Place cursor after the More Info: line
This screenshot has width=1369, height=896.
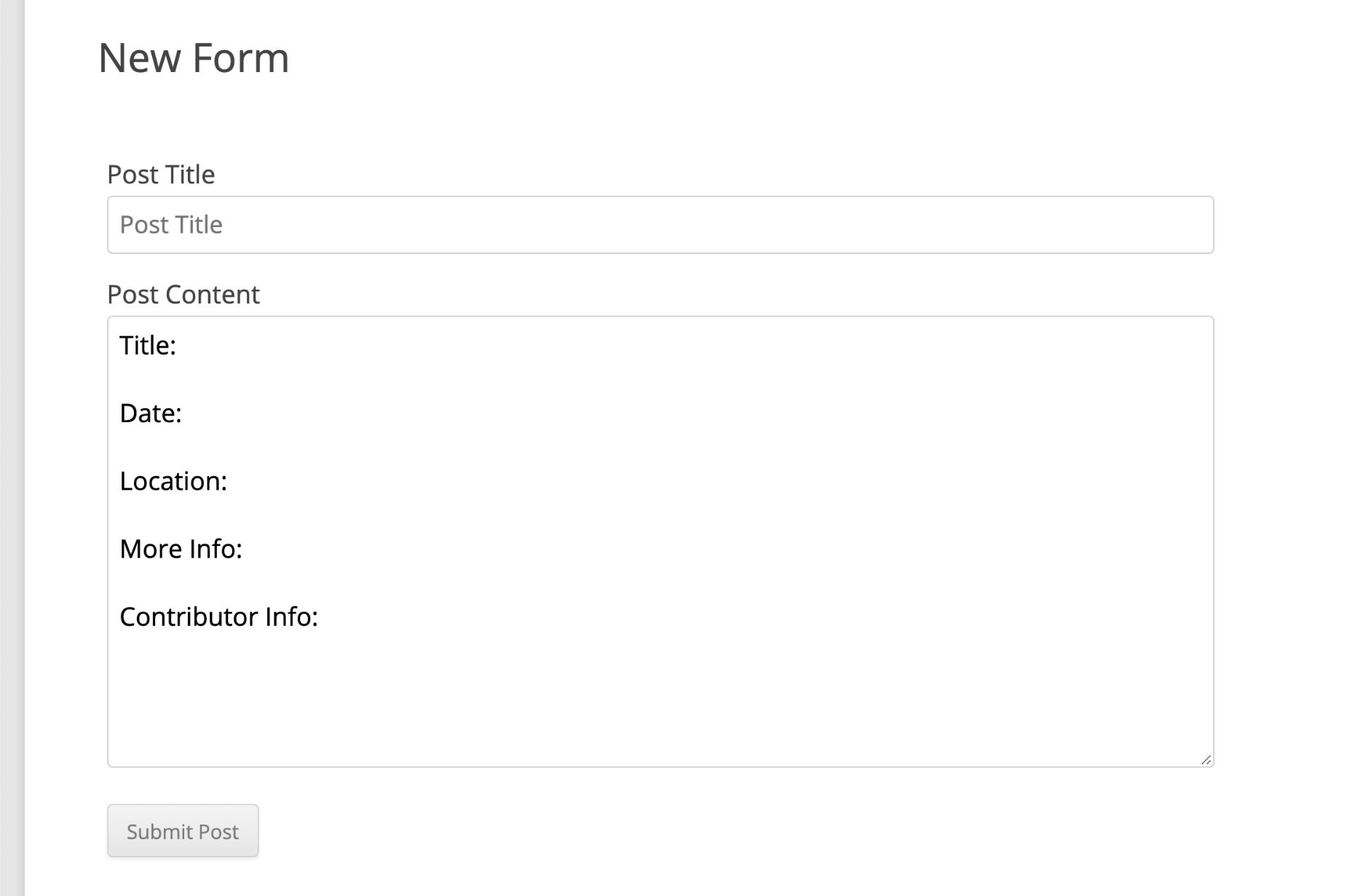coord(248,548)
